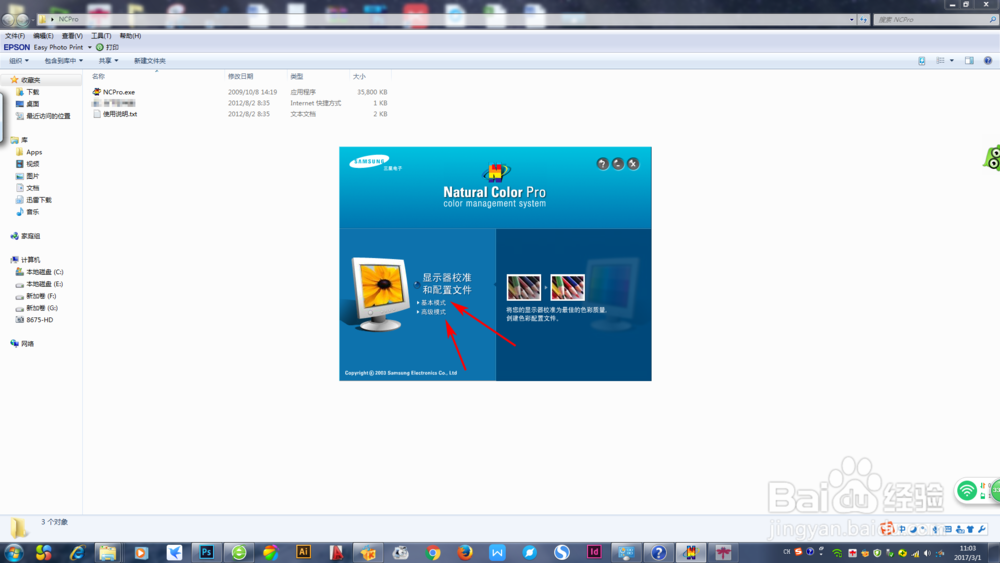The height and width of the screenshot is (563, 1000).
Task: Open 图片 library
Action: point(32,176)
